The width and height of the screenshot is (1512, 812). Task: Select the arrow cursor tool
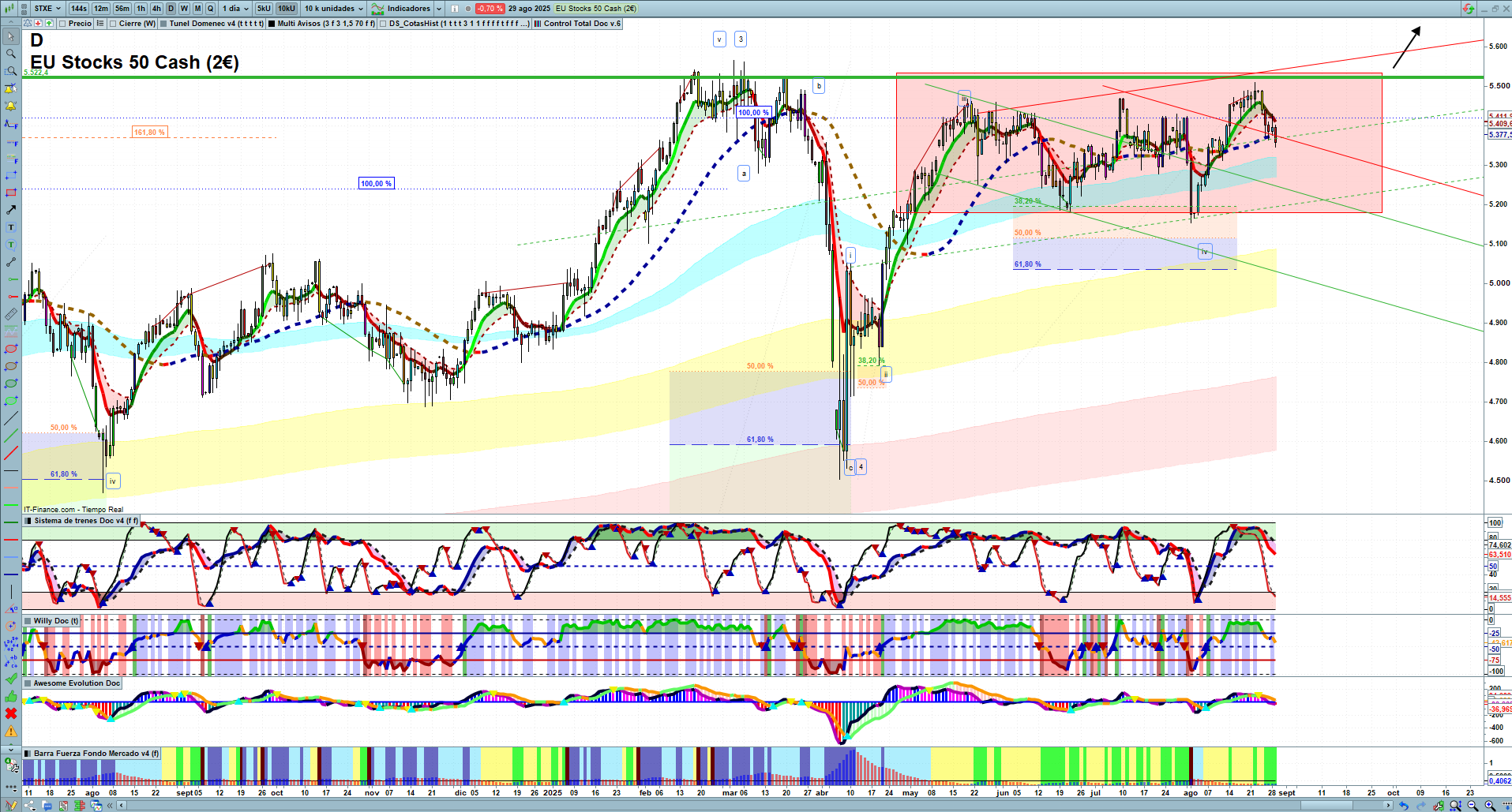point(11,36)
